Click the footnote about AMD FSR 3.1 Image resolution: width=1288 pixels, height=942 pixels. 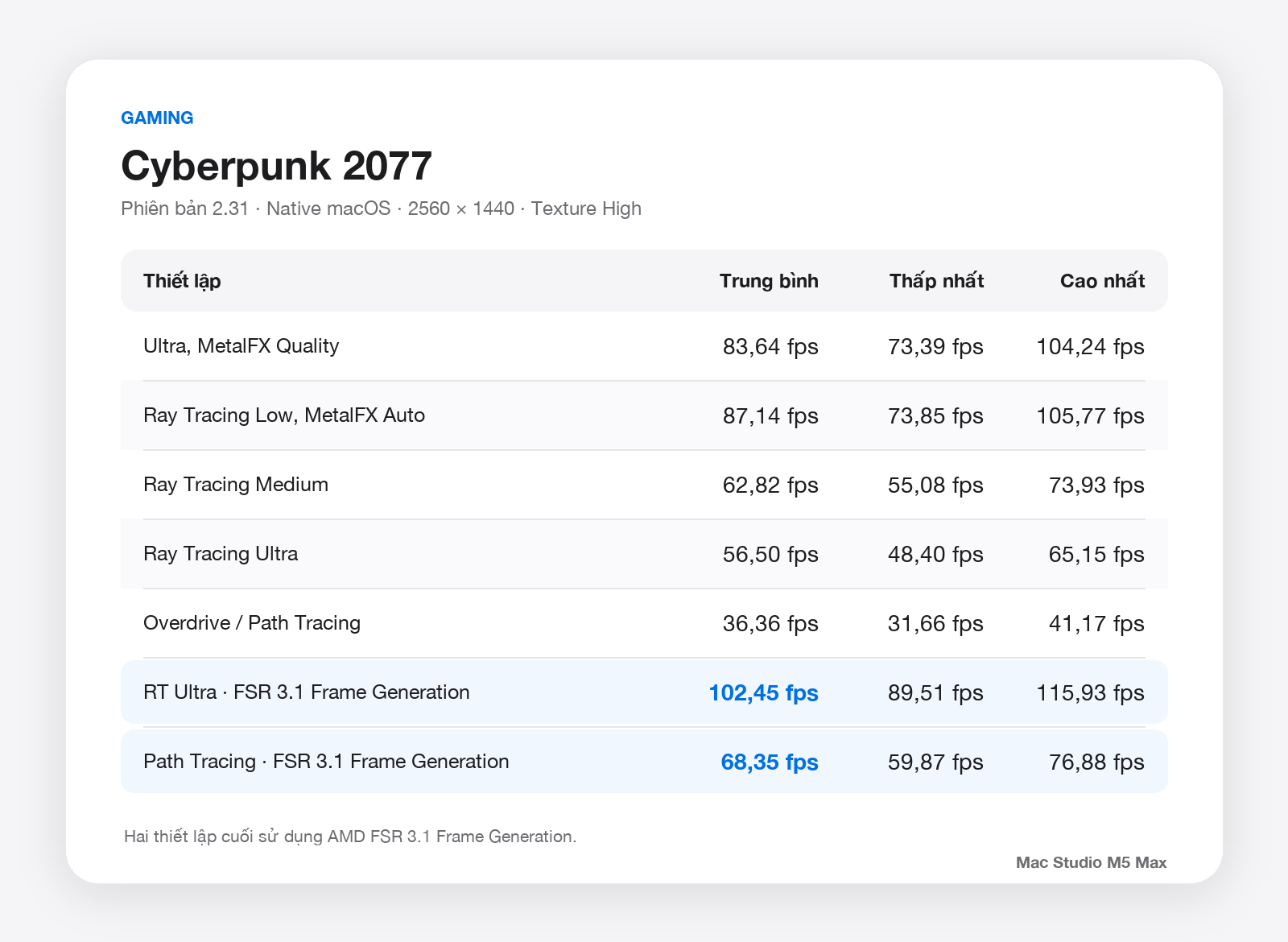[x=350, y=837]
